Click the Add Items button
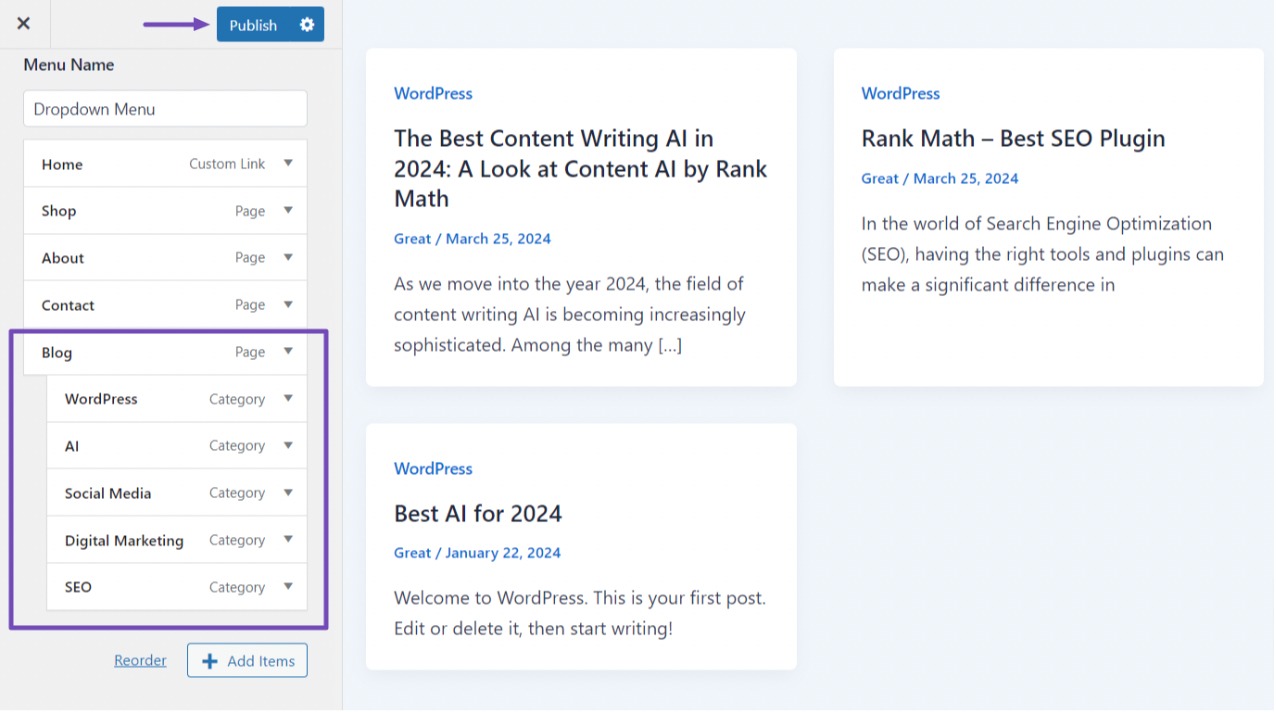 [247, 660]
